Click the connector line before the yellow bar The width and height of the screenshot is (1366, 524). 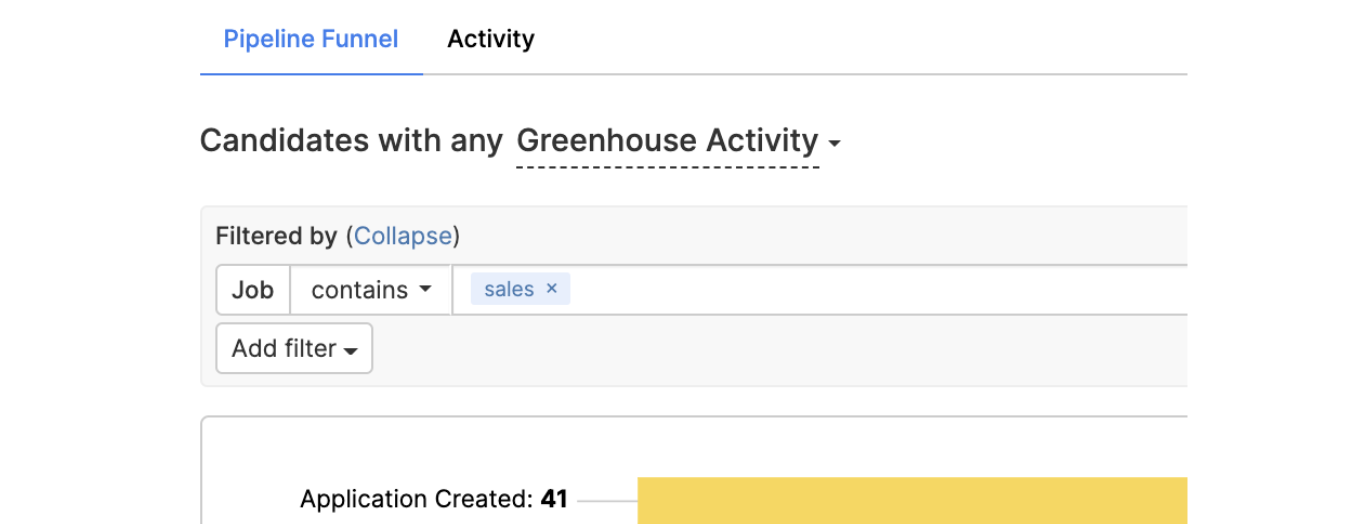[607, 500]
